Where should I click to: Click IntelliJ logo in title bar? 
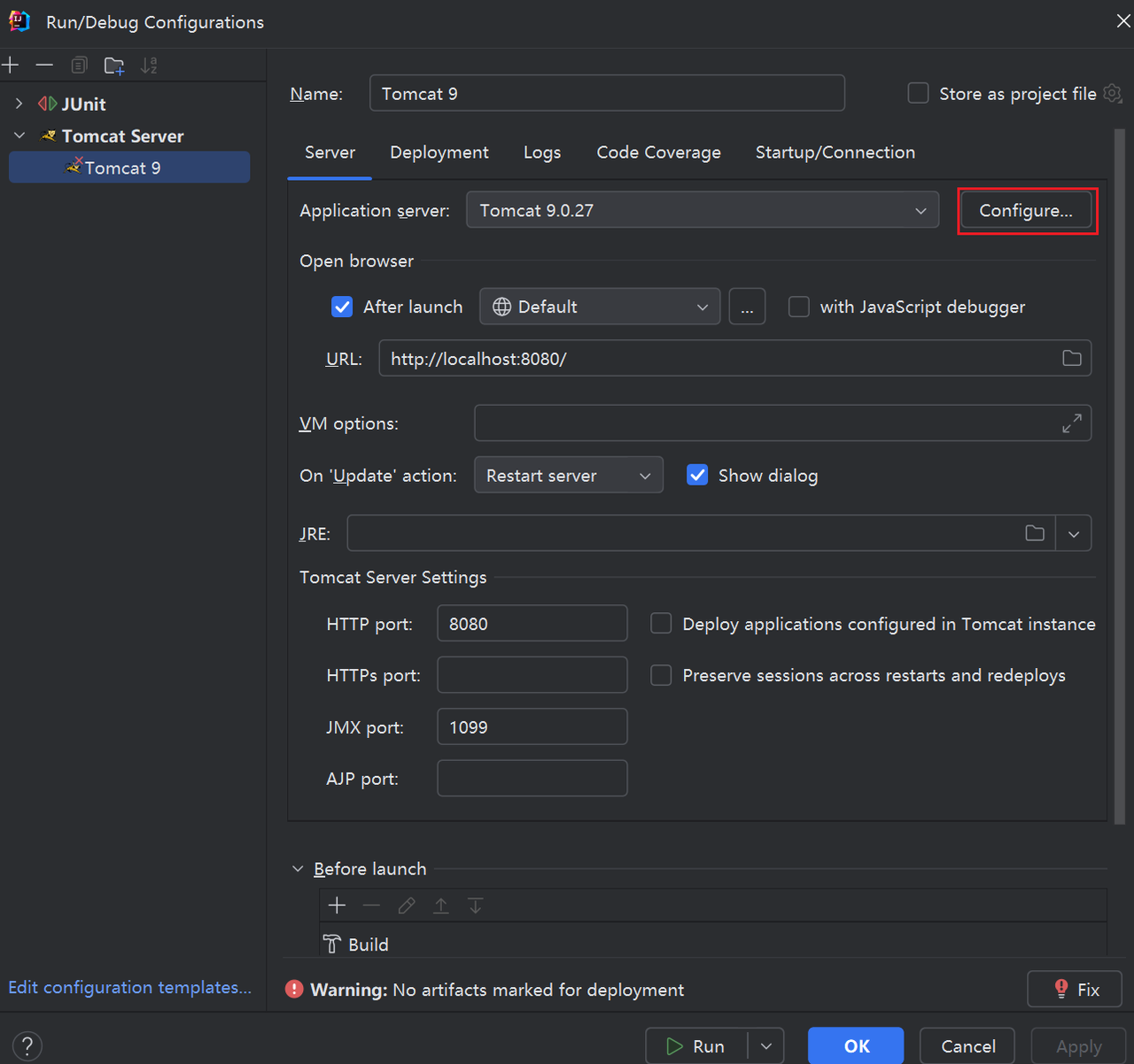(x=19, y=21)
